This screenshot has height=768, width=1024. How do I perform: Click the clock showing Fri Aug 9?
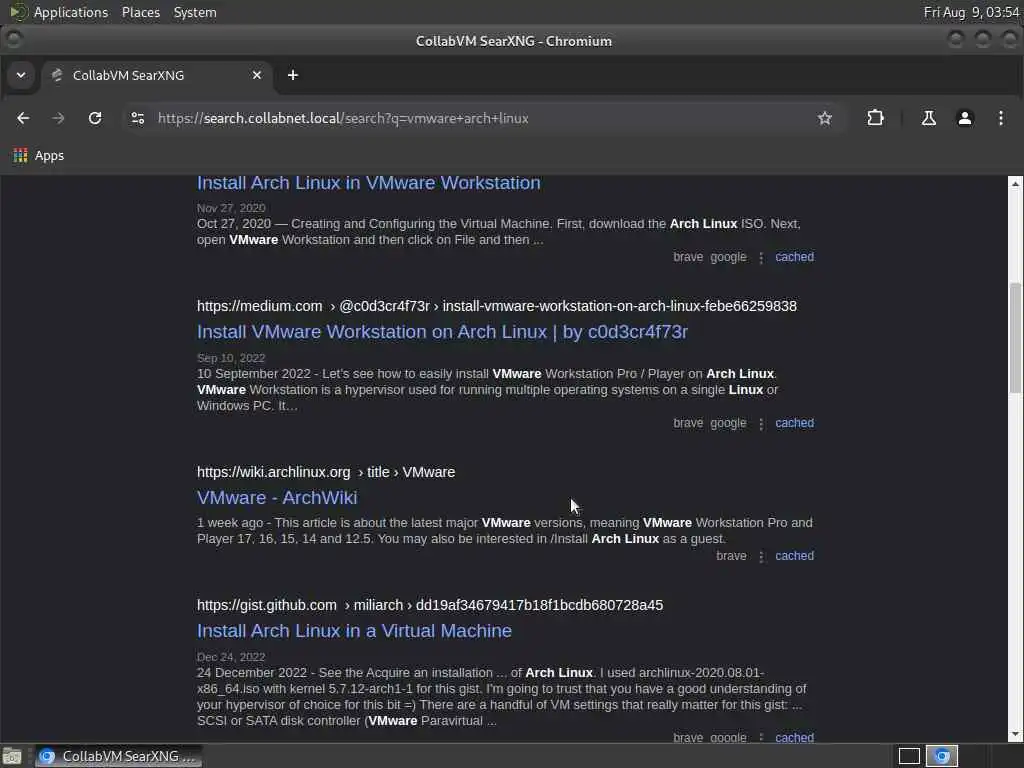[971, 12]
